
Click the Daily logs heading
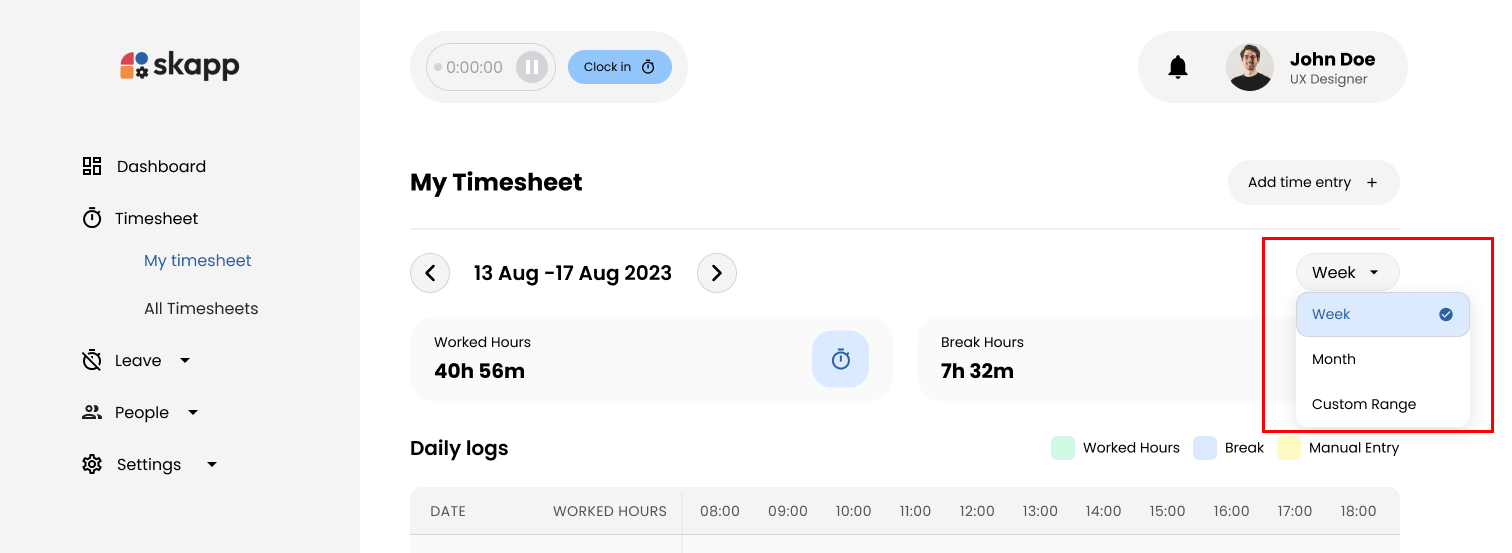pos(459,448)
